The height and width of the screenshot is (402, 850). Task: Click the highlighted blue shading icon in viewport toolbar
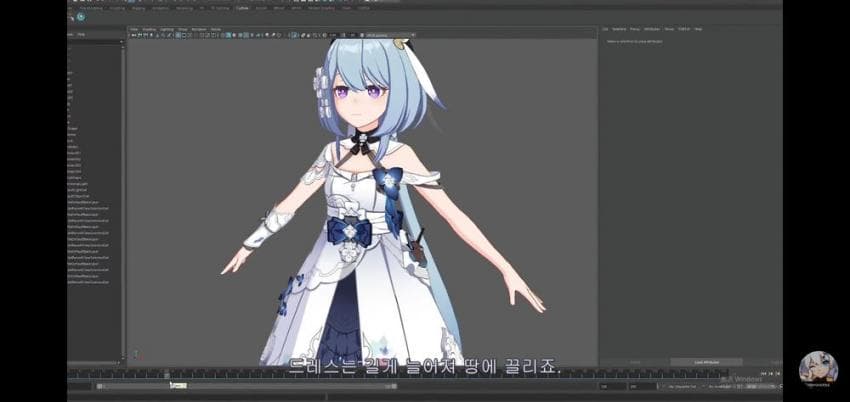[229, 35]
